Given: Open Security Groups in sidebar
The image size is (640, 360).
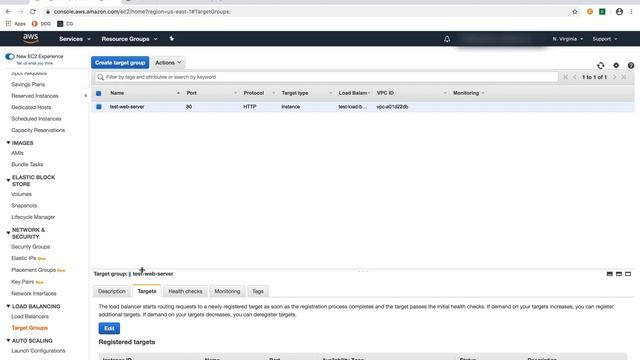Looking at the screenshot, I should click(x=31, y=247).
